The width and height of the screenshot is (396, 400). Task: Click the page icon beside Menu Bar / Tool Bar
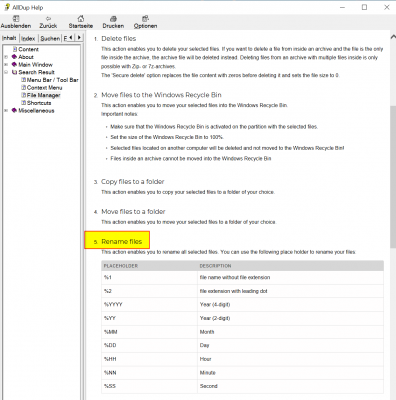(x=23, y=80)
